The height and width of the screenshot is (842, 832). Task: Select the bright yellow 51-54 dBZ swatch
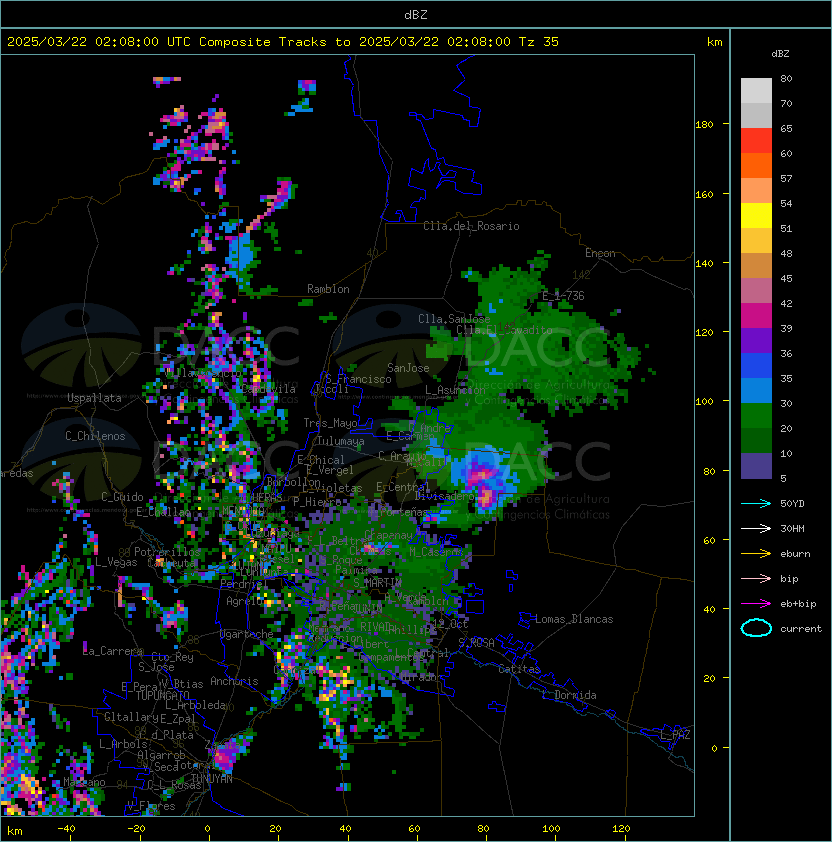(x=756, y=215)
